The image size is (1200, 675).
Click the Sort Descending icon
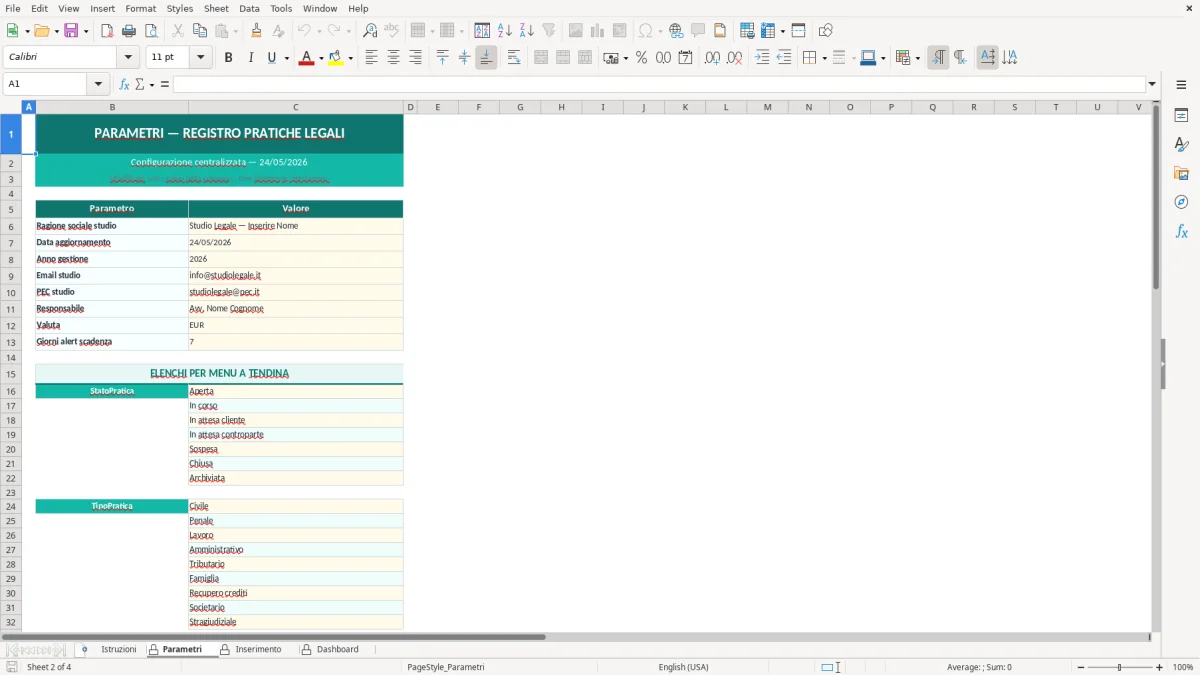pyautogui.click(x=527, y=31)
